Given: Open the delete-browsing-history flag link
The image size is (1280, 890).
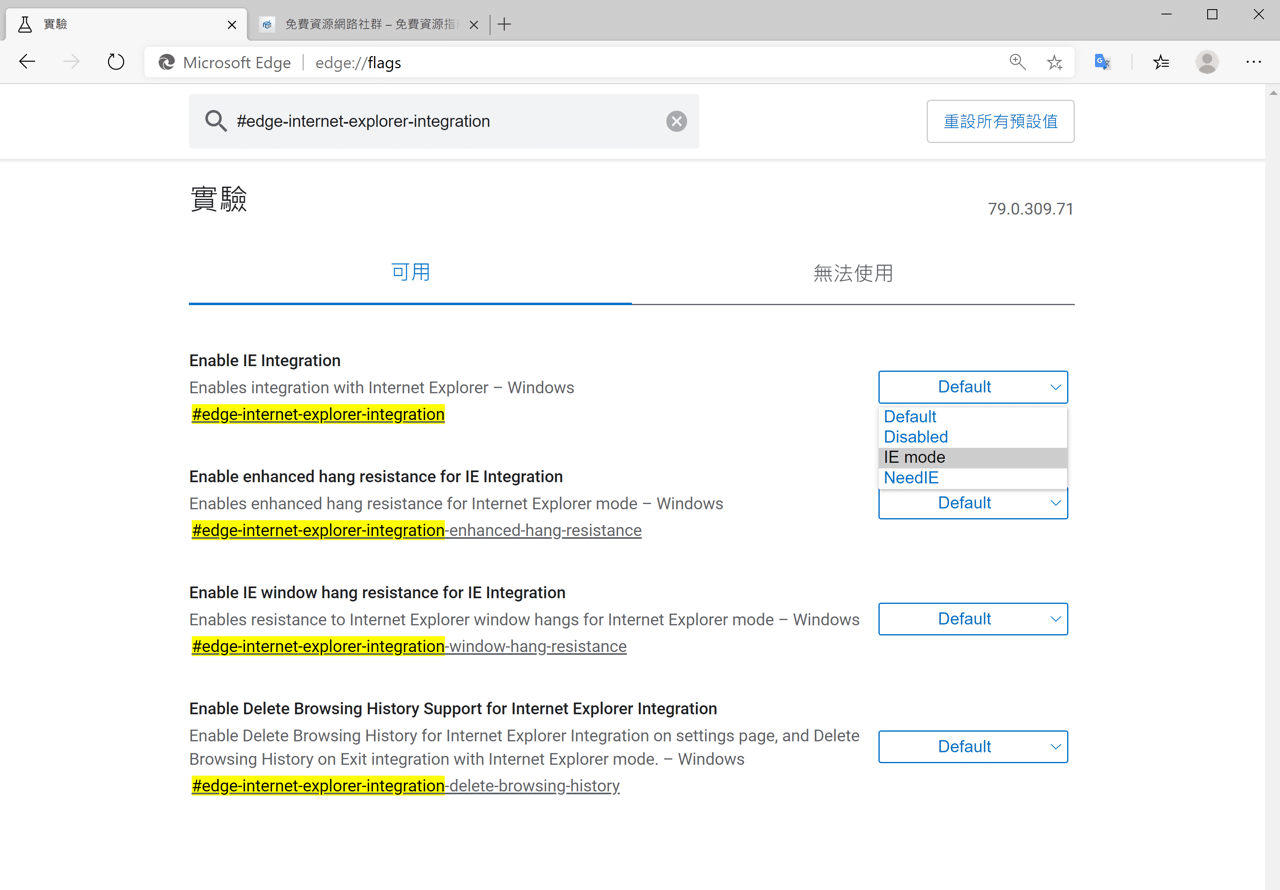Looking at the screenshot, I should (x=406, y=786).
